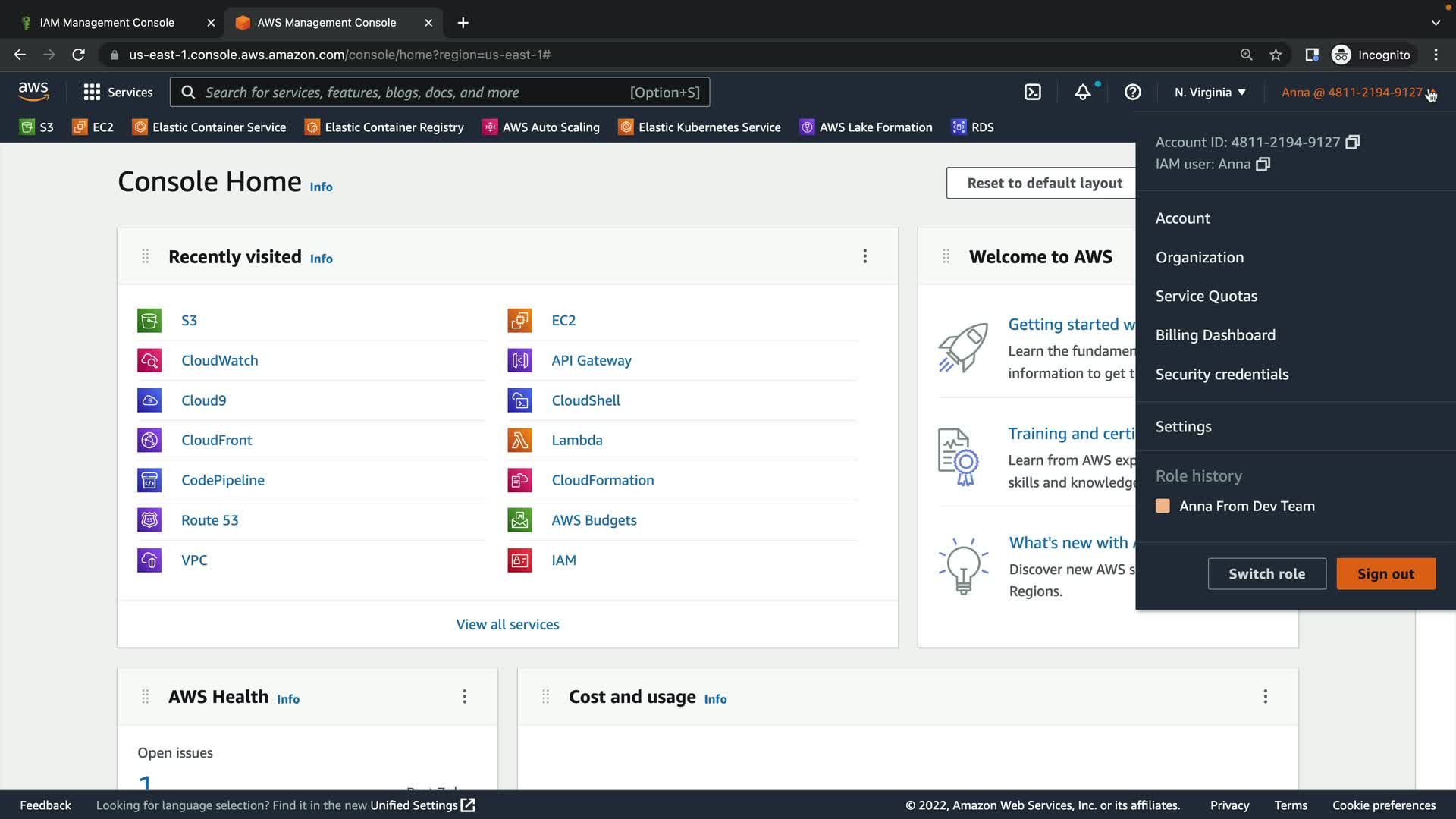Click the notifications bell icon
Viewport: 1456px width, 819px height.
(x=1082, y=93)
